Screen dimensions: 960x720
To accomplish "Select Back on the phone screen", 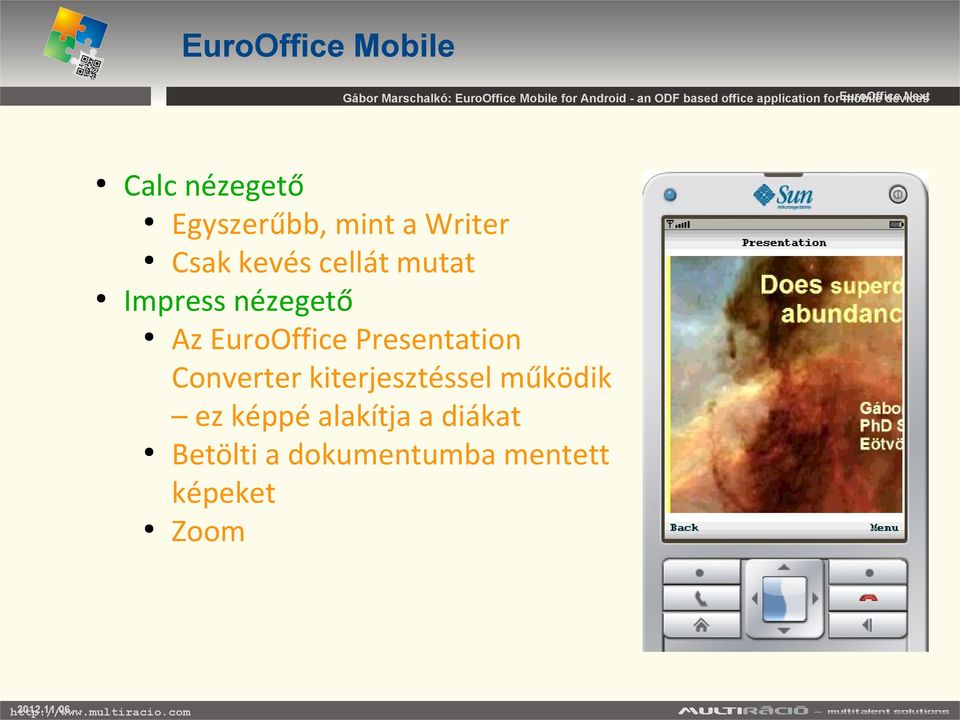I will tap(684, 528).
